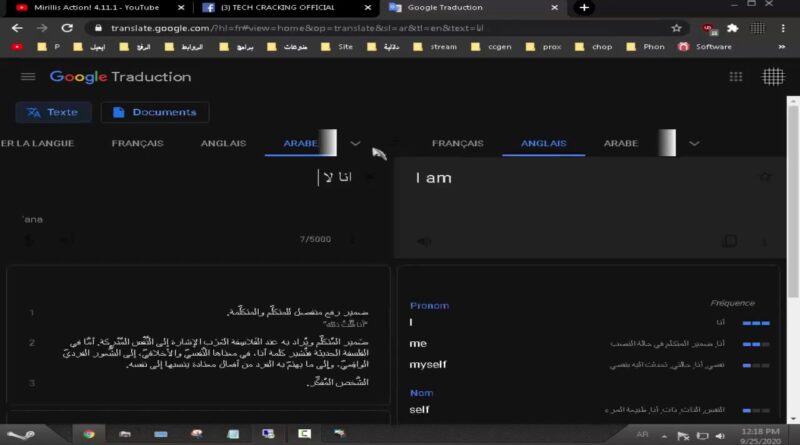The width and height of the screenshot is (800, 445).
Task: Open a new browser tab
Action: pyautogui.click(x=584, y=7)
